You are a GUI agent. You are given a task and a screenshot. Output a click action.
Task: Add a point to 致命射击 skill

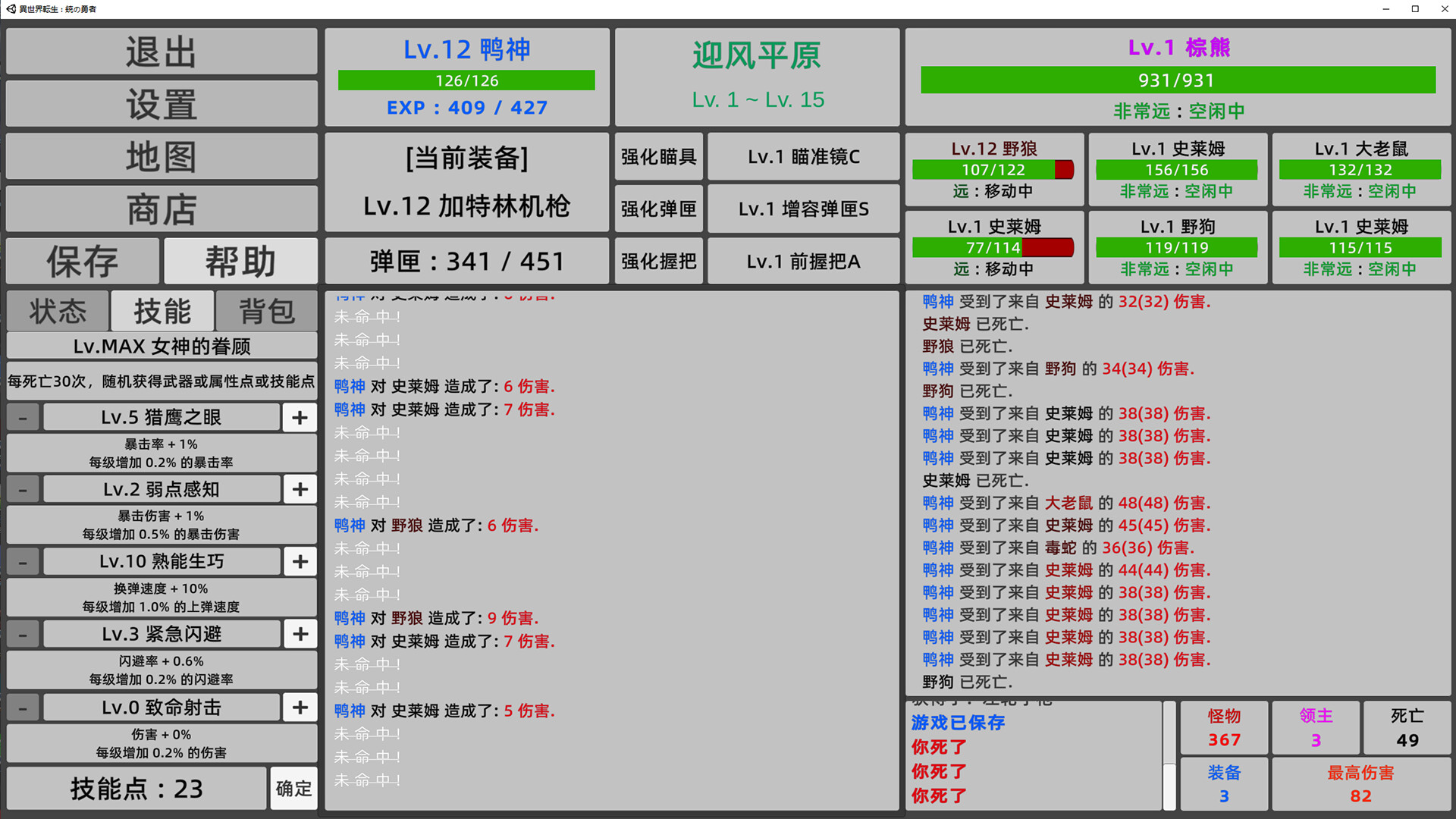pyautogui.click(x=300, y=708)
